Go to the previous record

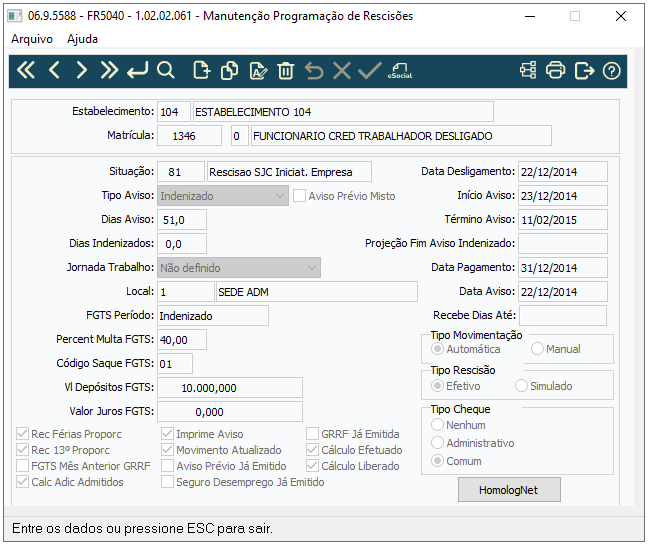[x=54, y=70]
